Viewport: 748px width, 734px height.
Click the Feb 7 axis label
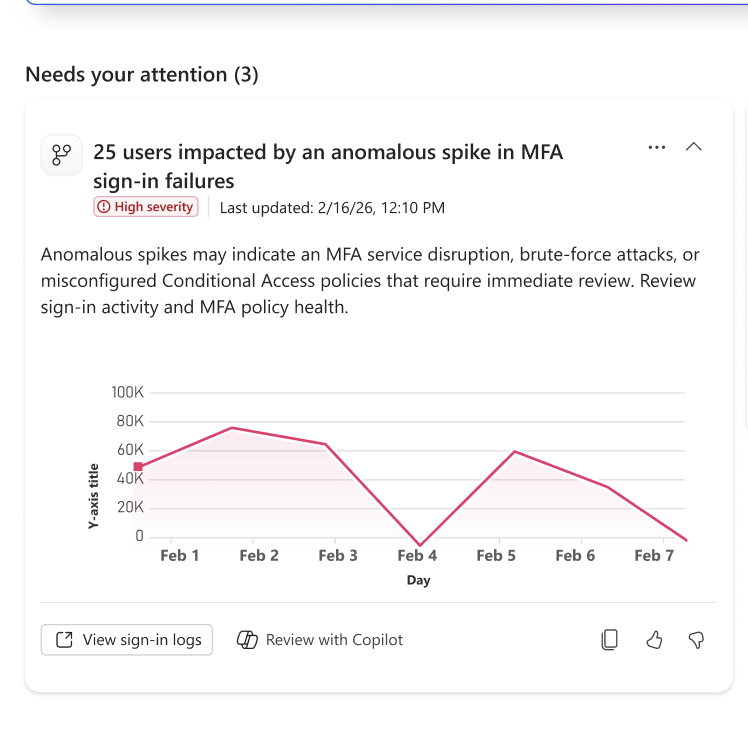654,556
